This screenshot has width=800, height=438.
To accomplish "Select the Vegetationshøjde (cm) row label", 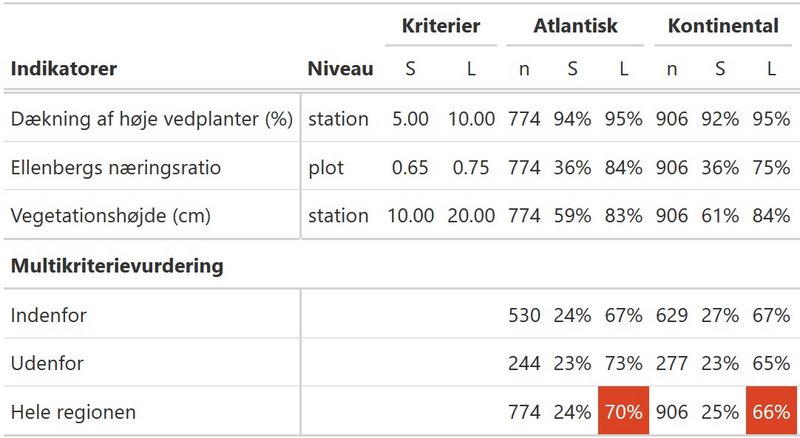I will click(x=111, y=215).
